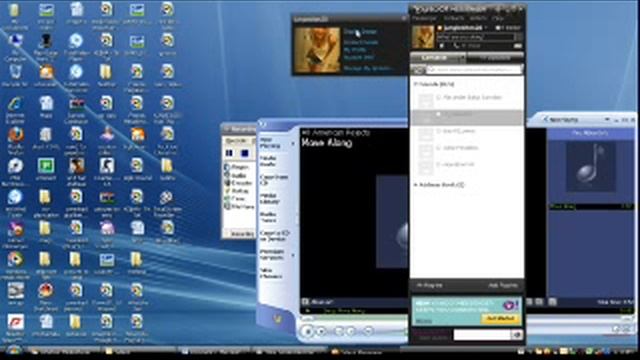Viewport: 640px width, 360px height.
Task: Click add contact icon beside search field
Action: (x=418, y=70)
